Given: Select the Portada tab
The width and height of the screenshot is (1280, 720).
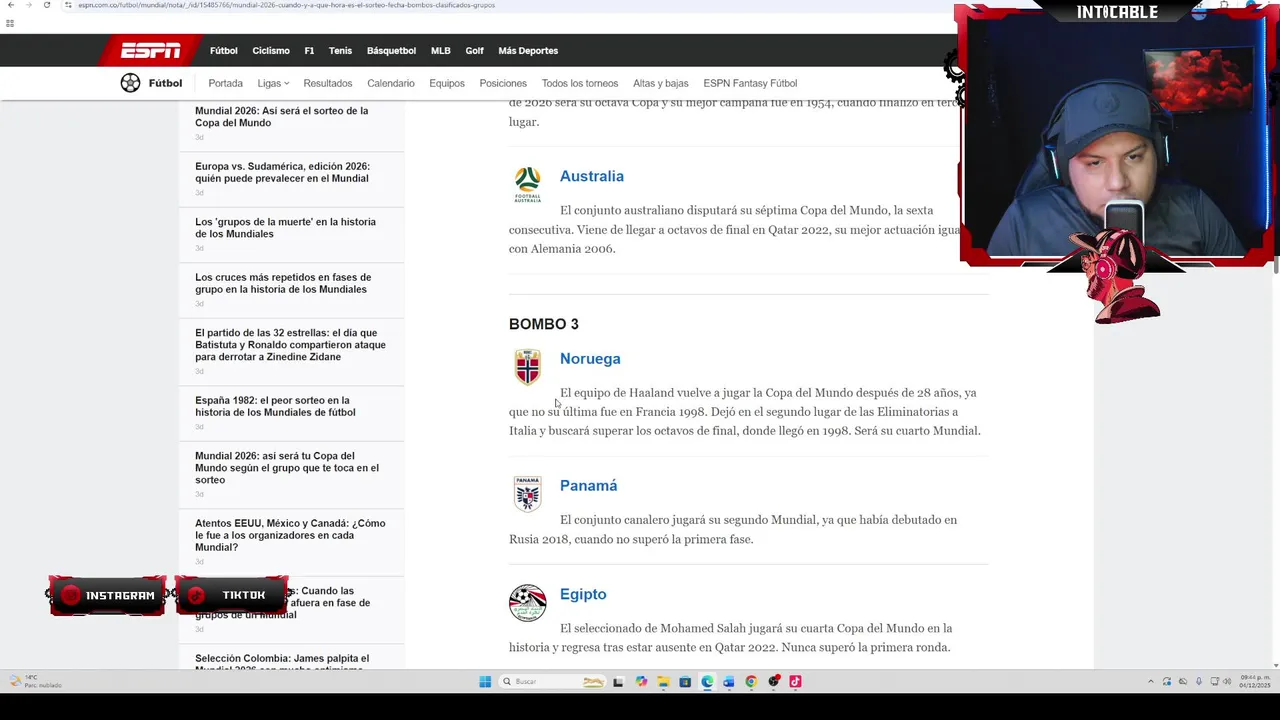Looking at the screenshot, I should tap(225, 83).
